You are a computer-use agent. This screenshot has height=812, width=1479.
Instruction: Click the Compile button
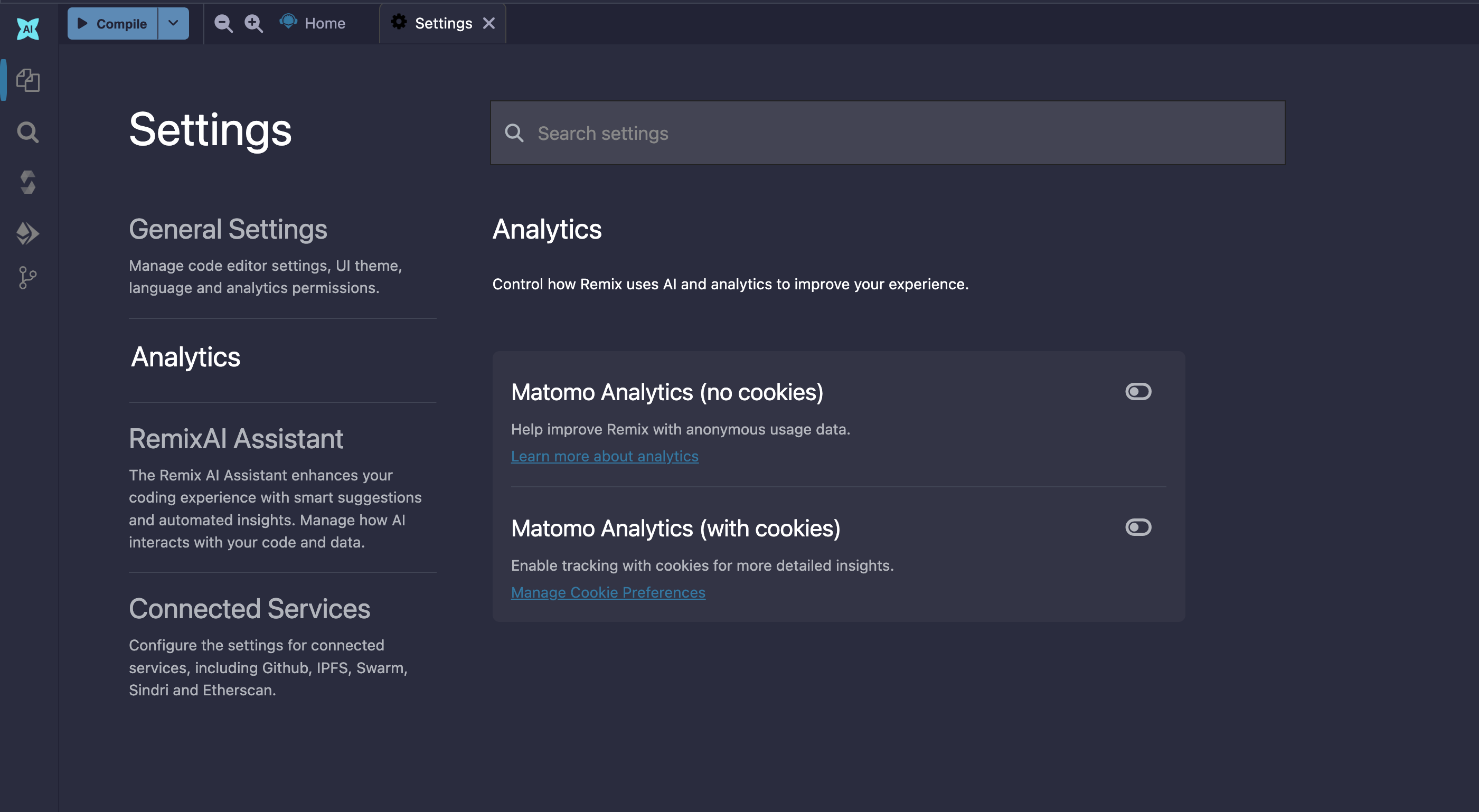pos(112,24)
